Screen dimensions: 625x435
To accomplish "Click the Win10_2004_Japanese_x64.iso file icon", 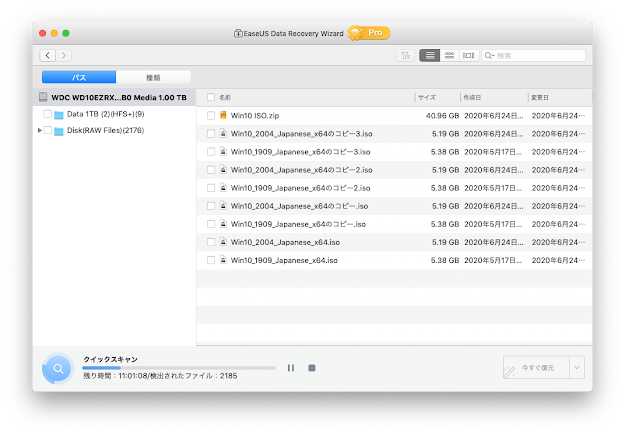I will coord(223,242).
